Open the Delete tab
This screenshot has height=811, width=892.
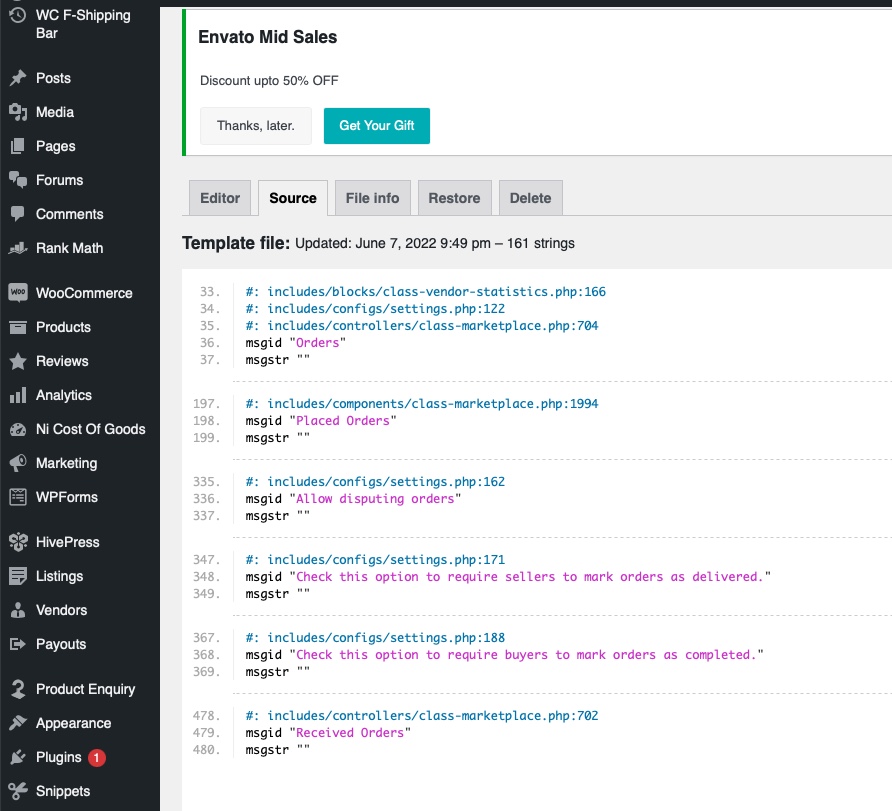point(530,198)
